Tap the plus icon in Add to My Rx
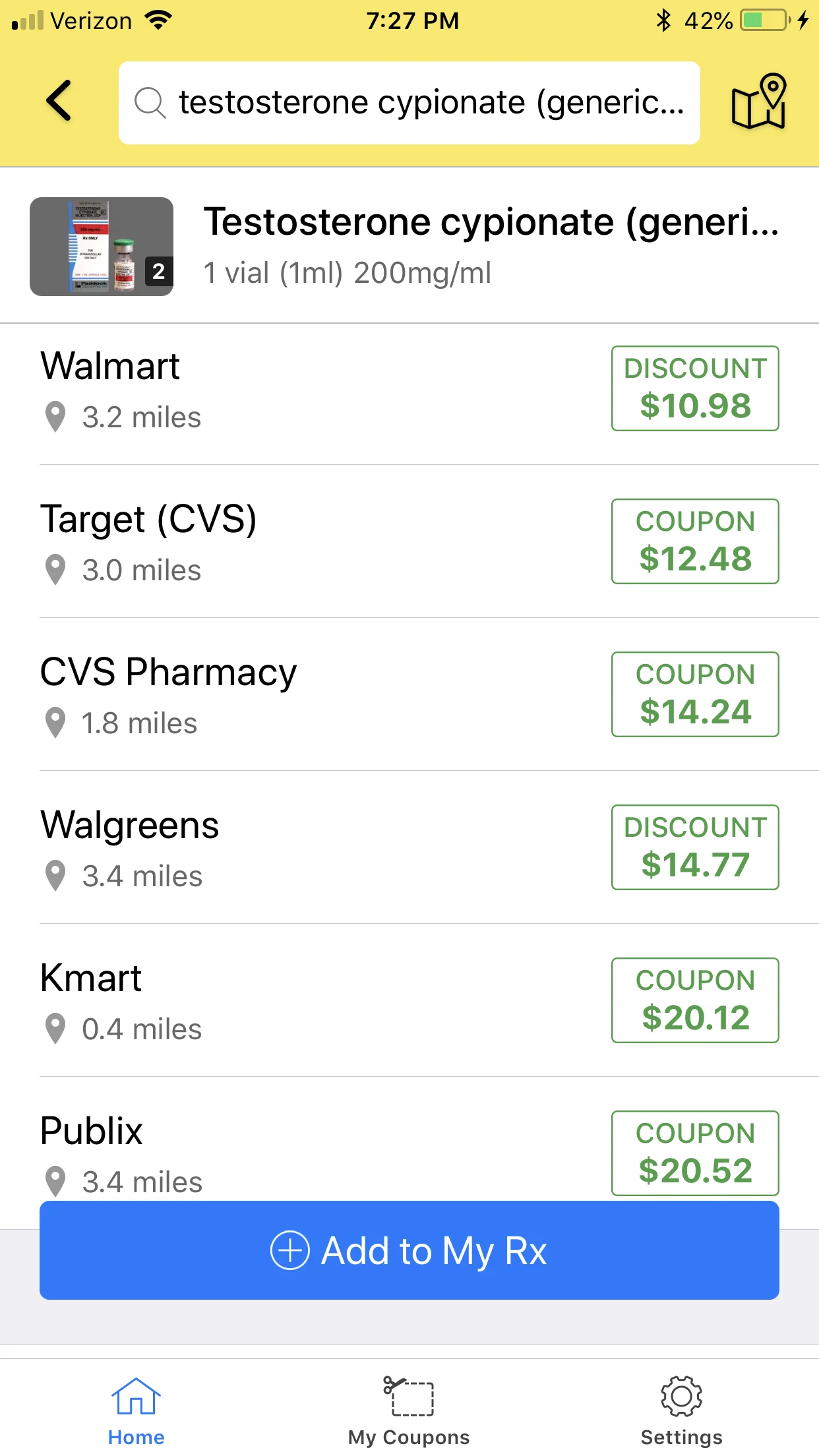Viewport: 819px width, 1456px height. (x=290, y=1250)
